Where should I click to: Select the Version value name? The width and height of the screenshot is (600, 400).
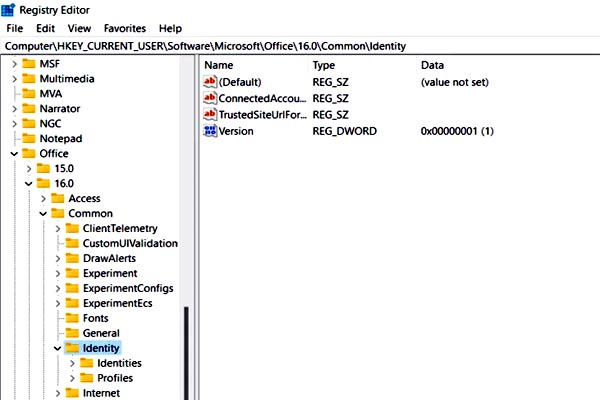236,131
